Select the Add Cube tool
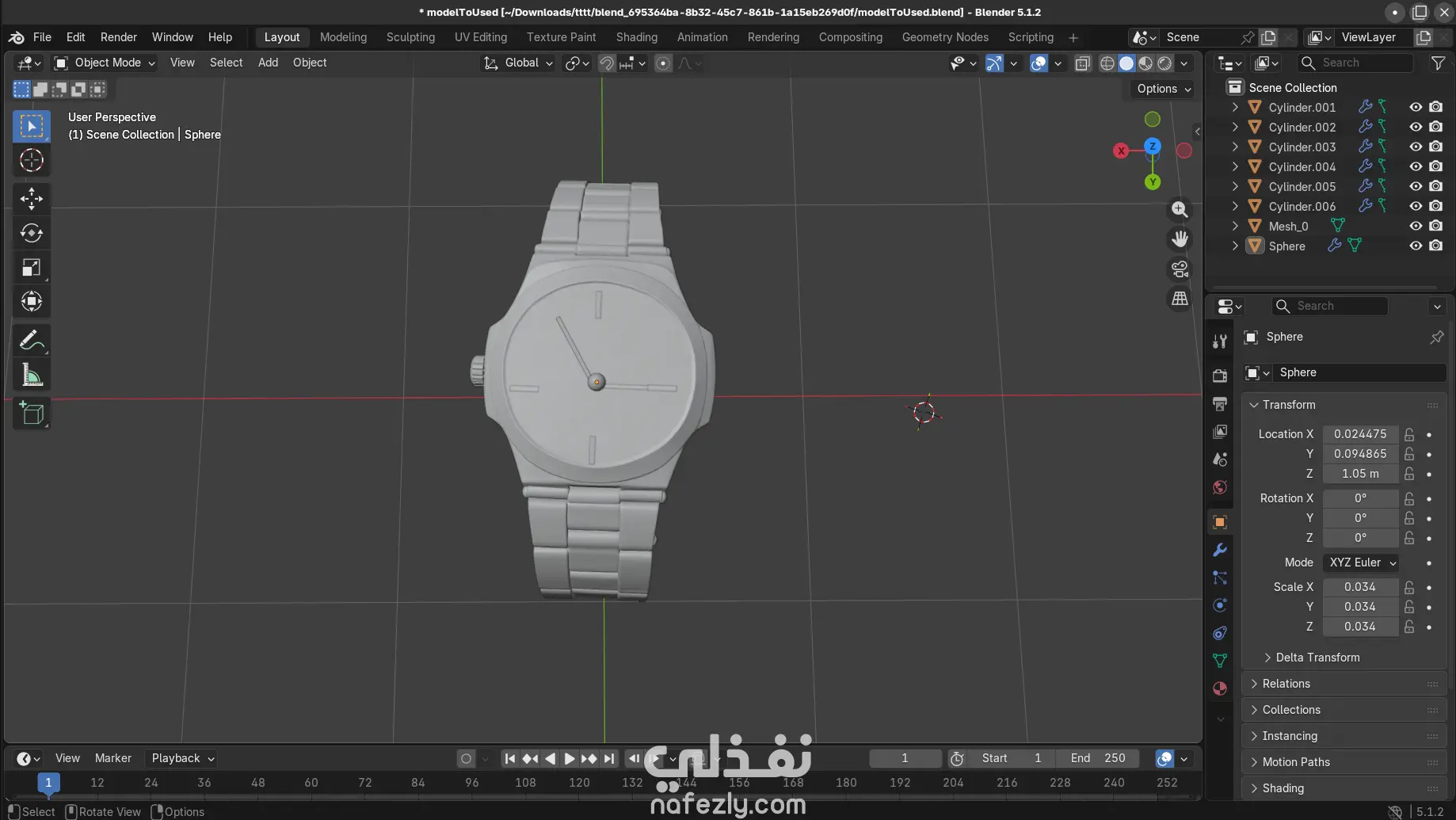This screenshot has height=820, width=1456. [32, 413]
